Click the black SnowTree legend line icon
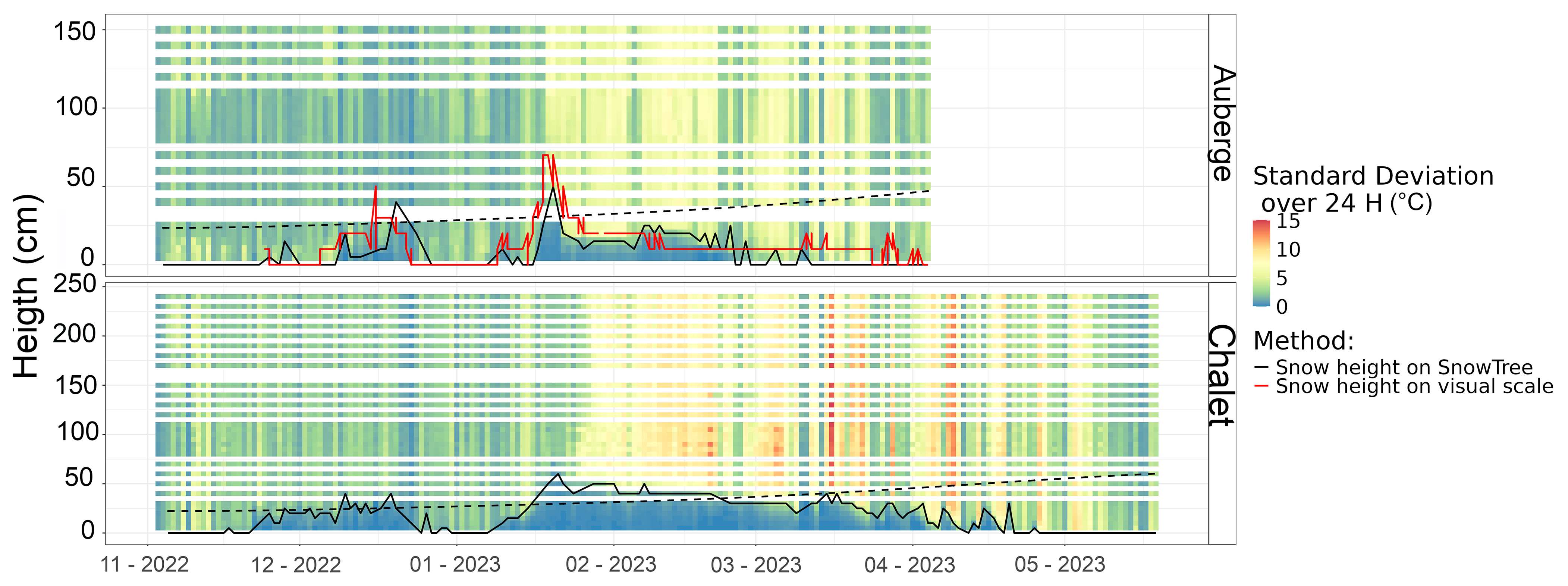This screenshot has height=586, width=1568. [x=1261, y=367]
